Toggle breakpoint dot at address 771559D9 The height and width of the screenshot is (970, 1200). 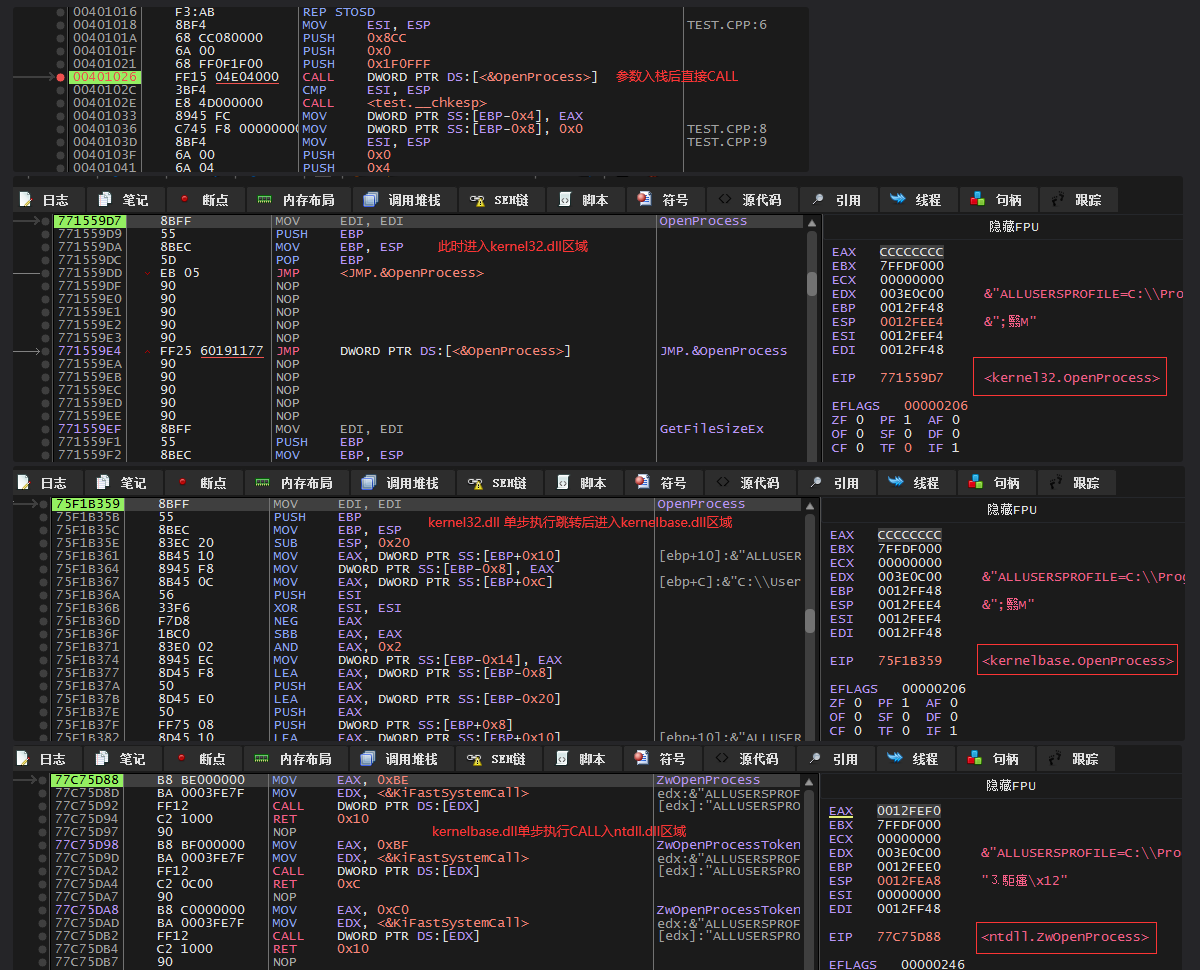click(x=46, y=234)
